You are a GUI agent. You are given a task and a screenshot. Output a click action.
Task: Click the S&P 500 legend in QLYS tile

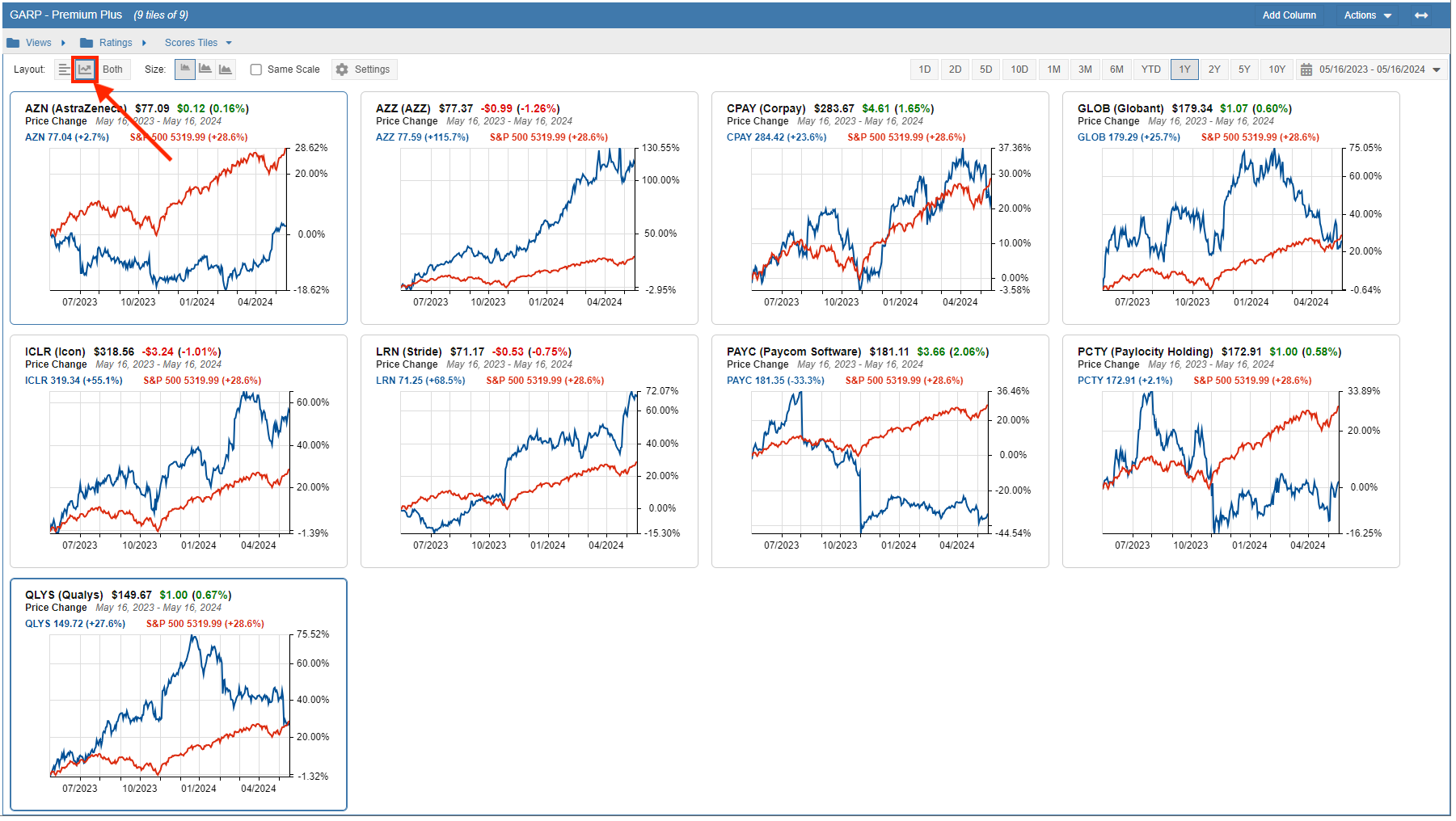[x=205, y=624]
